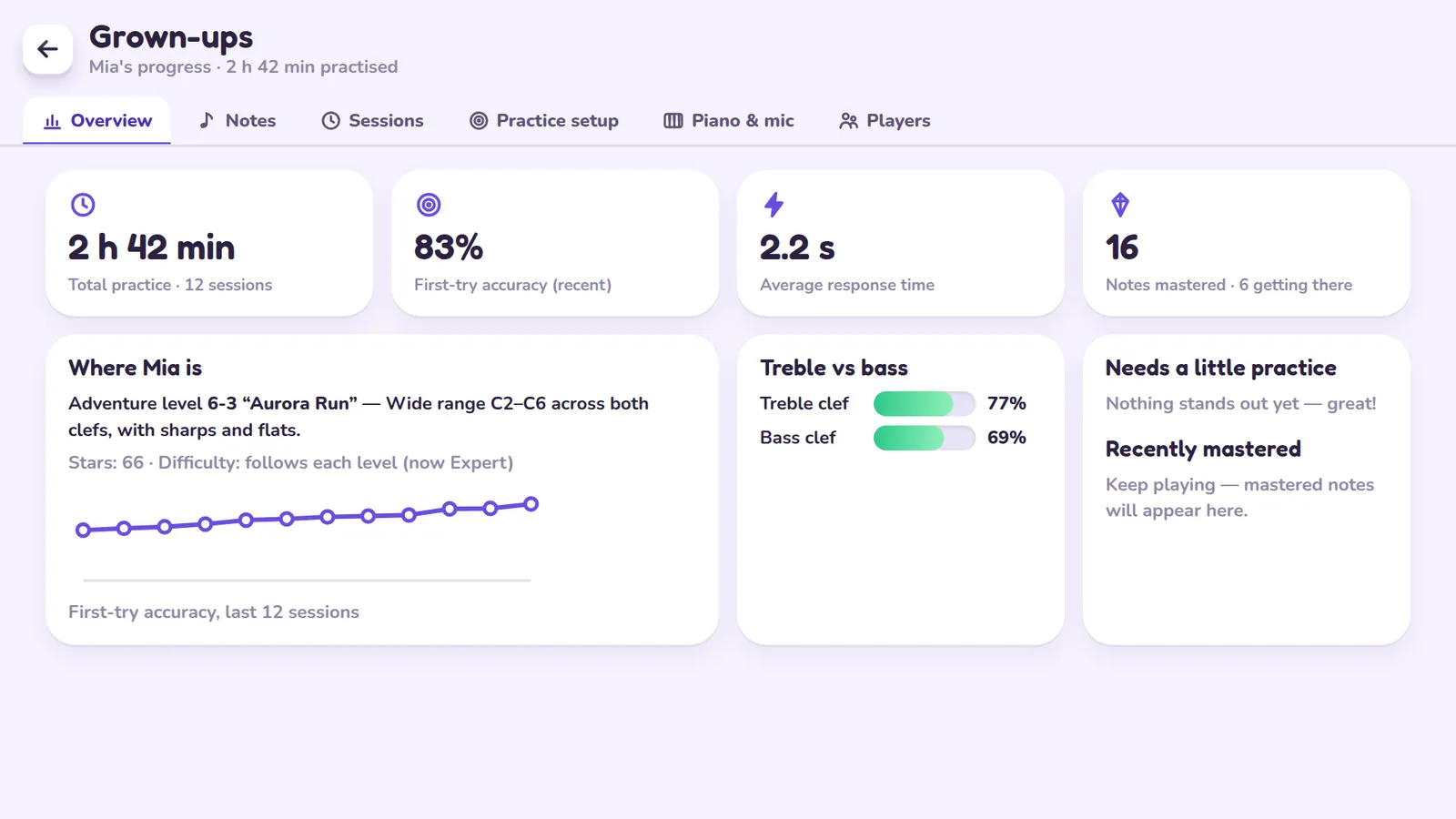Click the Bass clef progress bar

click(924, 438)
